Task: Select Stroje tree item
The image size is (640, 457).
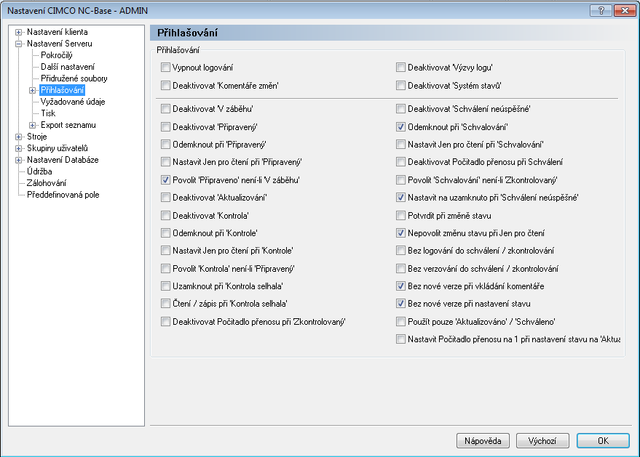Action: [x=37, y=137]
